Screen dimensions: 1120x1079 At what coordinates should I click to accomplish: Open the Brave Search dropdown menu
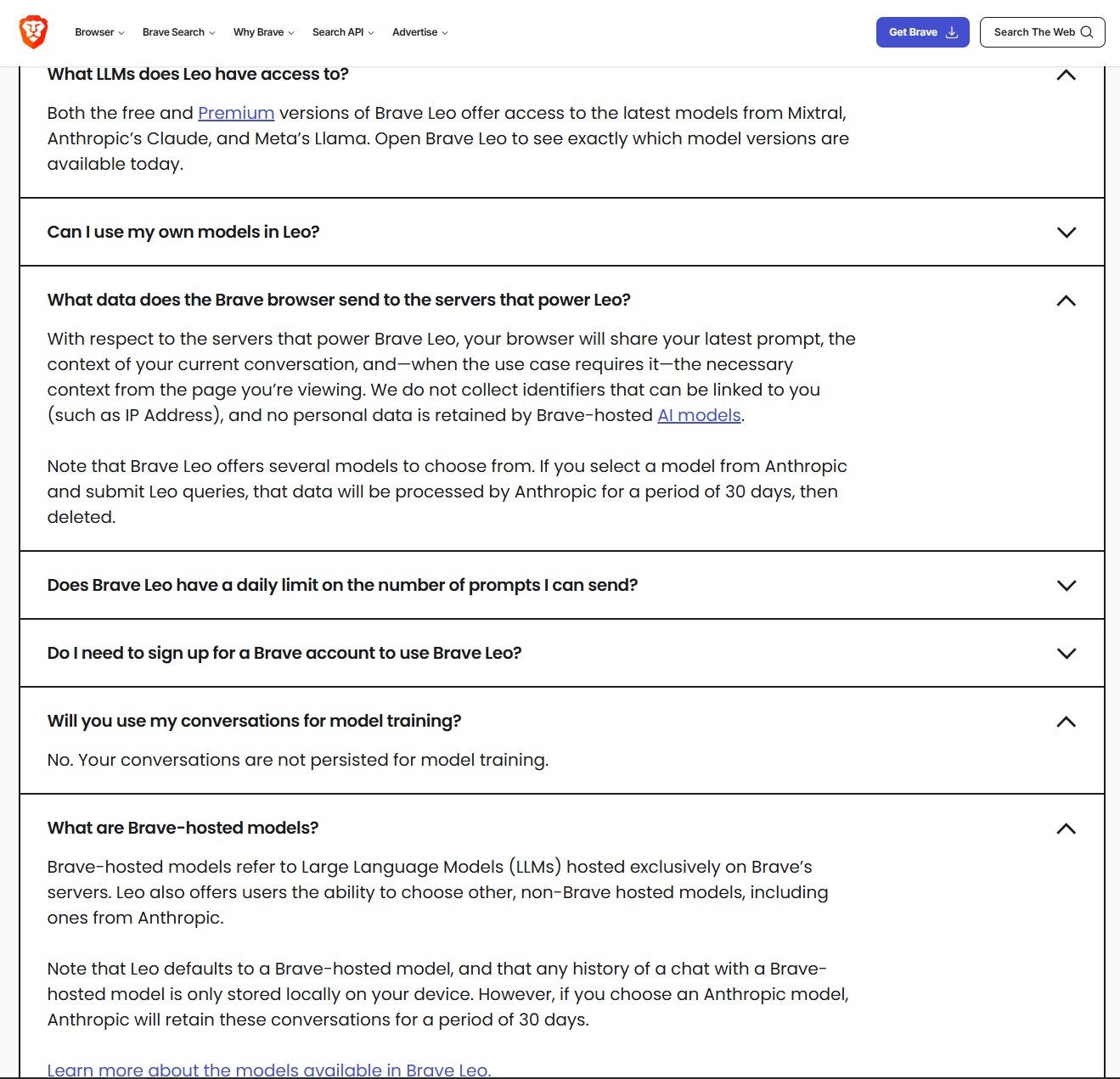click(x=178, y=32)
